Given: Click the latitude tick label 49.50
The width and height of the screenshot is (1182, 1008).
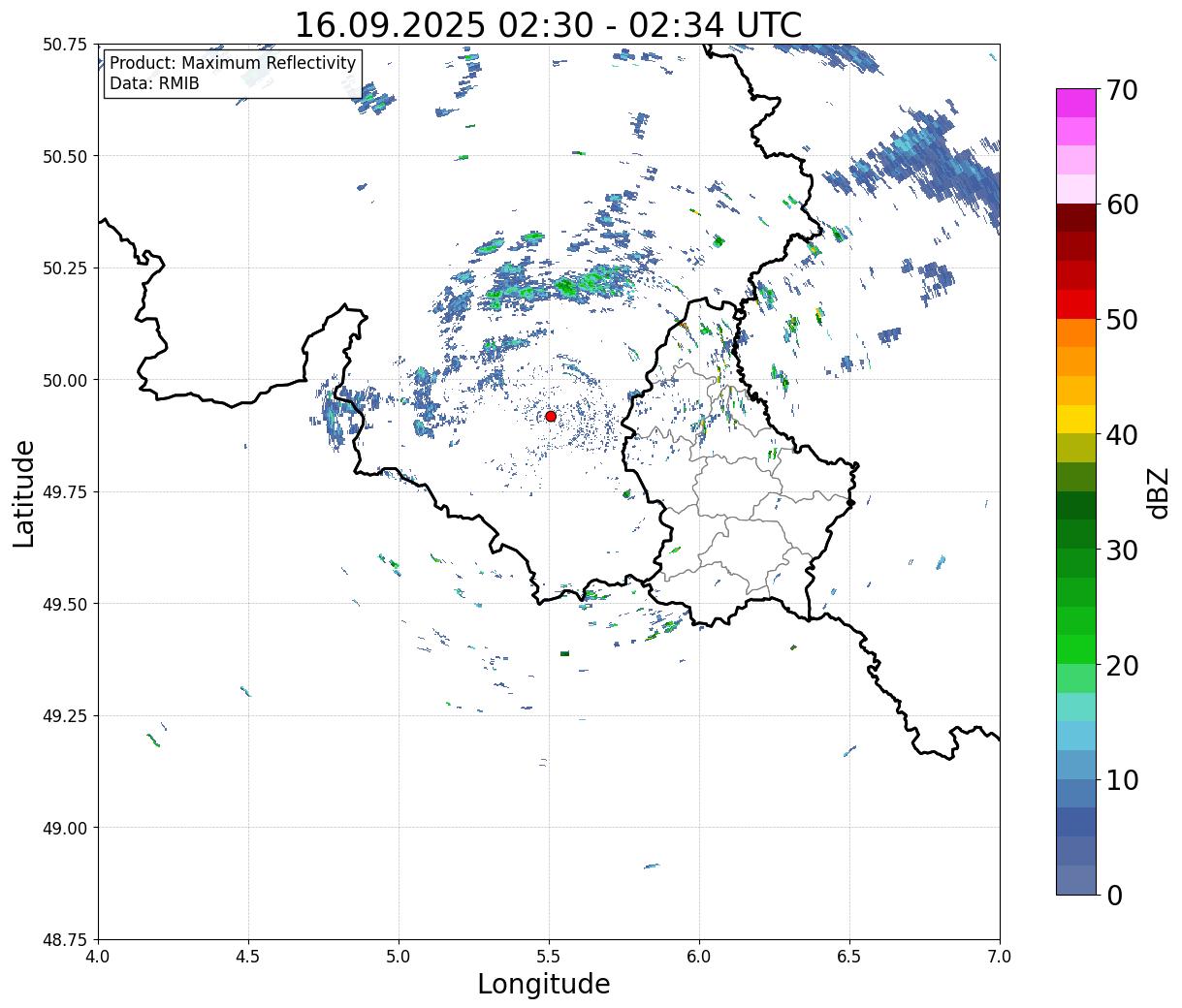Looking at the screenshot, I should [x=65, y=604].
